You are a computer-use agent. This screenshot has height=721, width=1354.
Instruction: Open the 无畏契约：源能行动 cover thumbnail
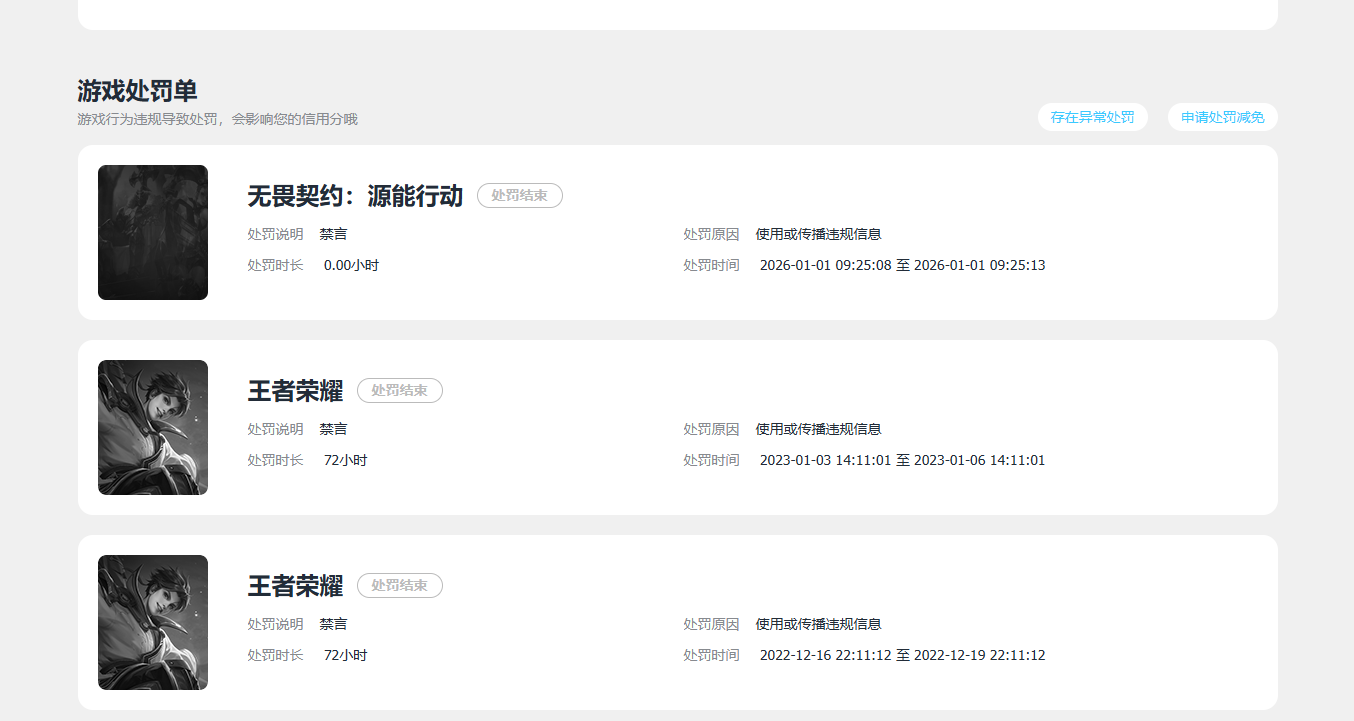153,232
